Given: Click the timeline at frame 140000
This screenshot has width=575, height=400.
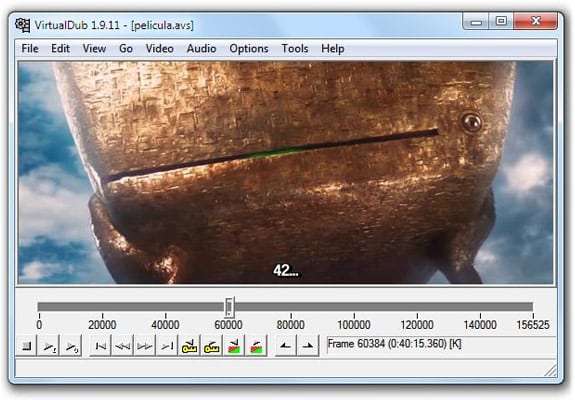Looking at the screenshot, I should click(x=480, y=307).
